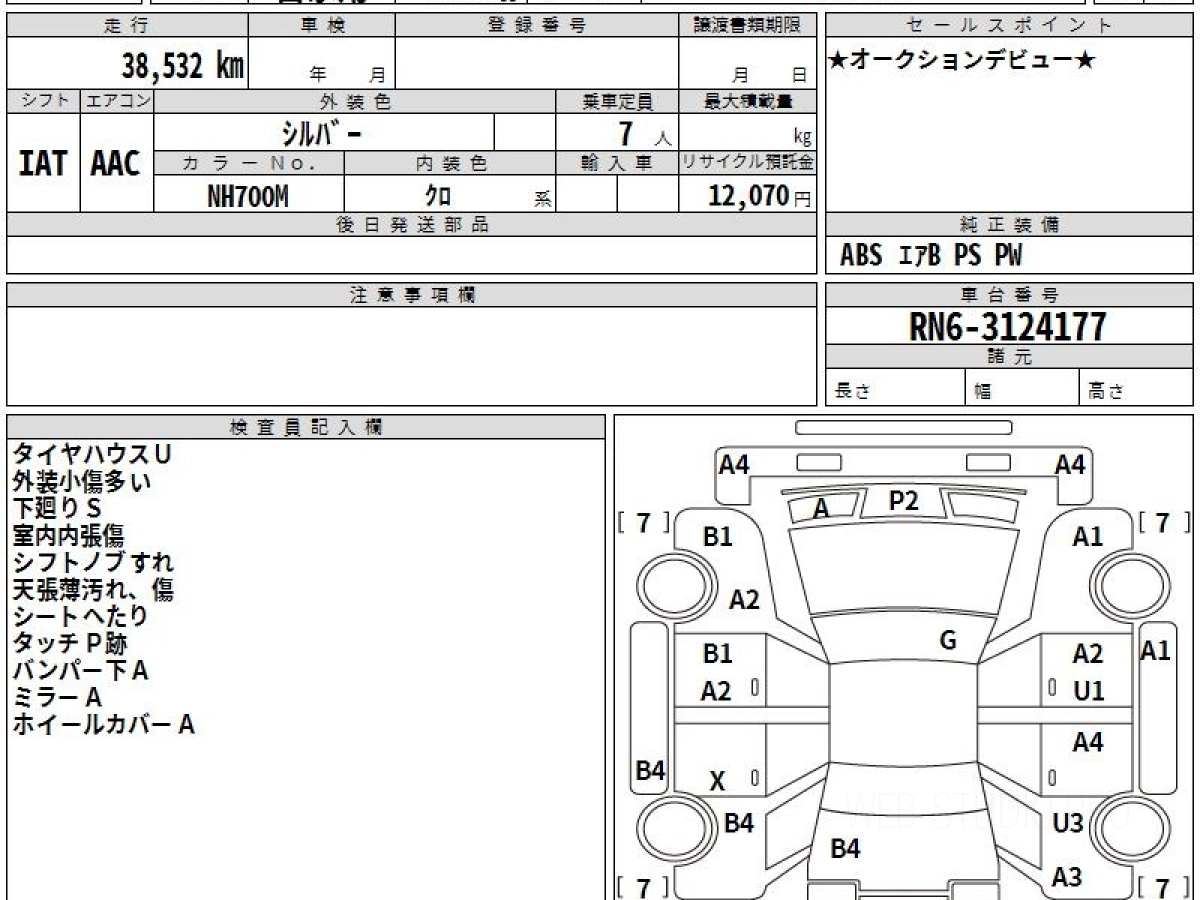Select the X mark on the diagram door
This screenshot has width=1200, height=900.
click(x=717, y=782)
